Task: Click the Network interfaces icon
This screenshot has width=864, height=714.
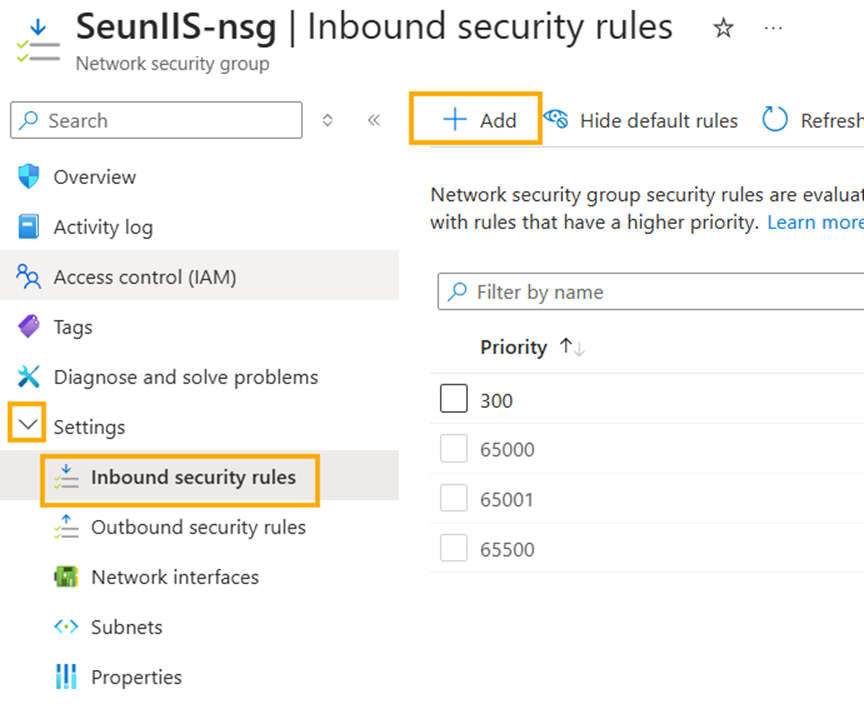Action: click(x=66, y=577)
